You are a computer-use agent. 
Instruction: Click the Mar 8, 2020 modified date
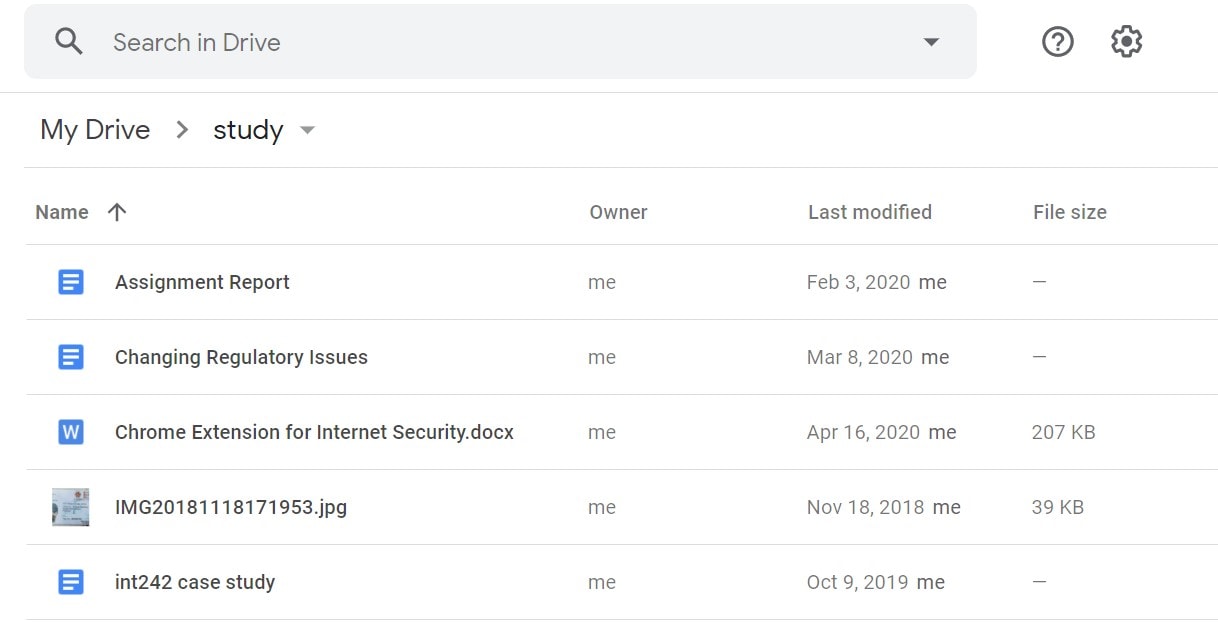[x=860, y=357]
